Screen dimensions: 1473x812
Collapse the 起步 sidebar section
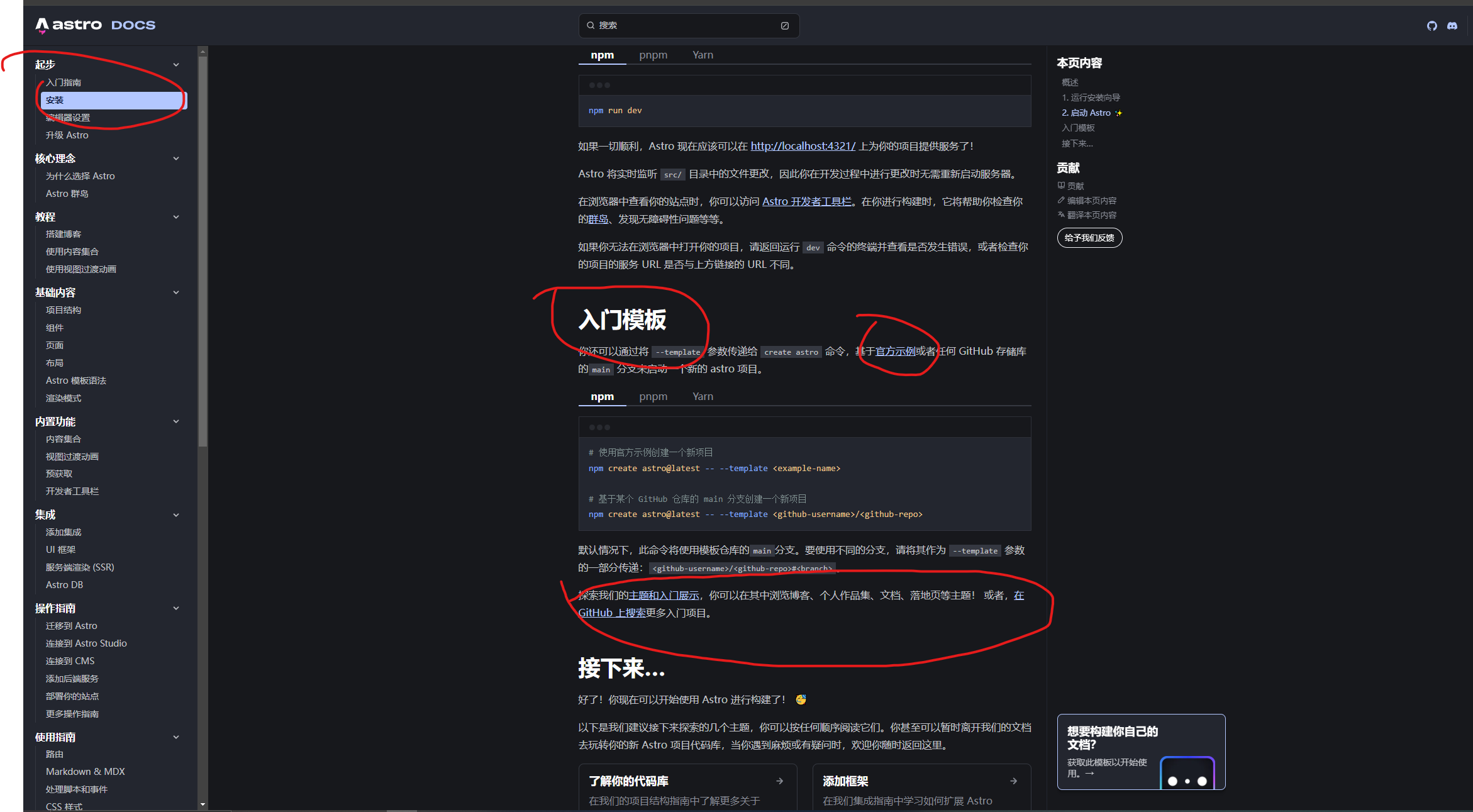[x=176, y=65]
